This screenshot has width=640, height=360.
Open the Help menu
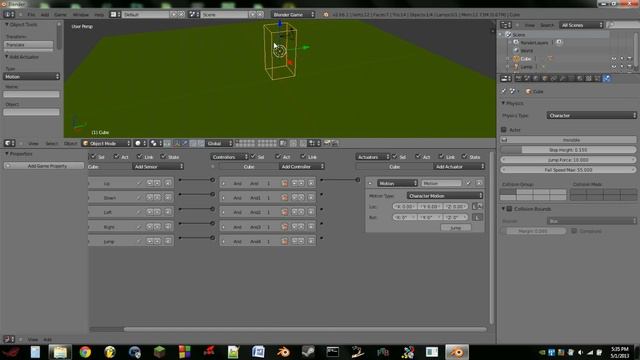tap(99, 14)
